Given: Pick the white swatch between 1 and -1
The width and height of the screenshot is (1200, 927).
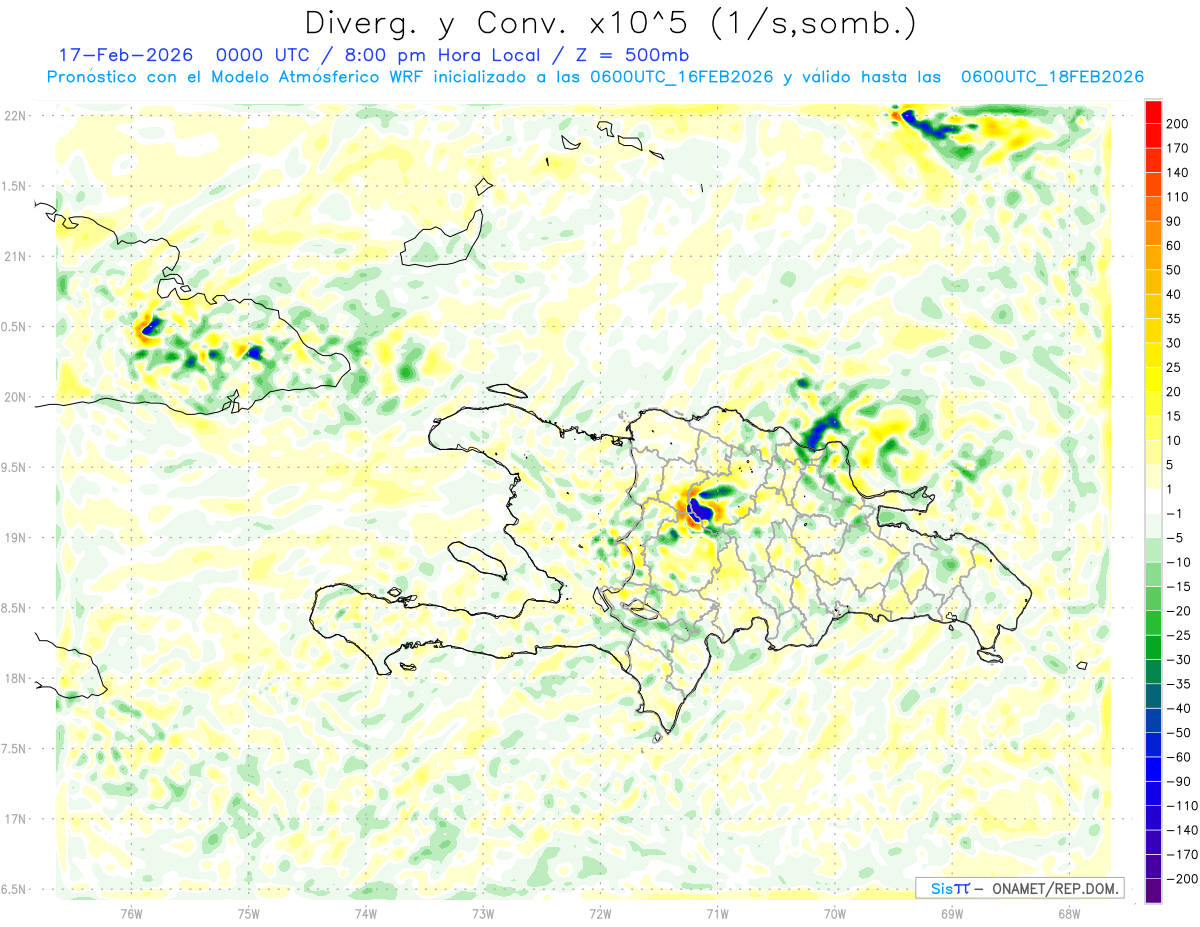Looking at the screenshot, I should (x=1154, y=501).
